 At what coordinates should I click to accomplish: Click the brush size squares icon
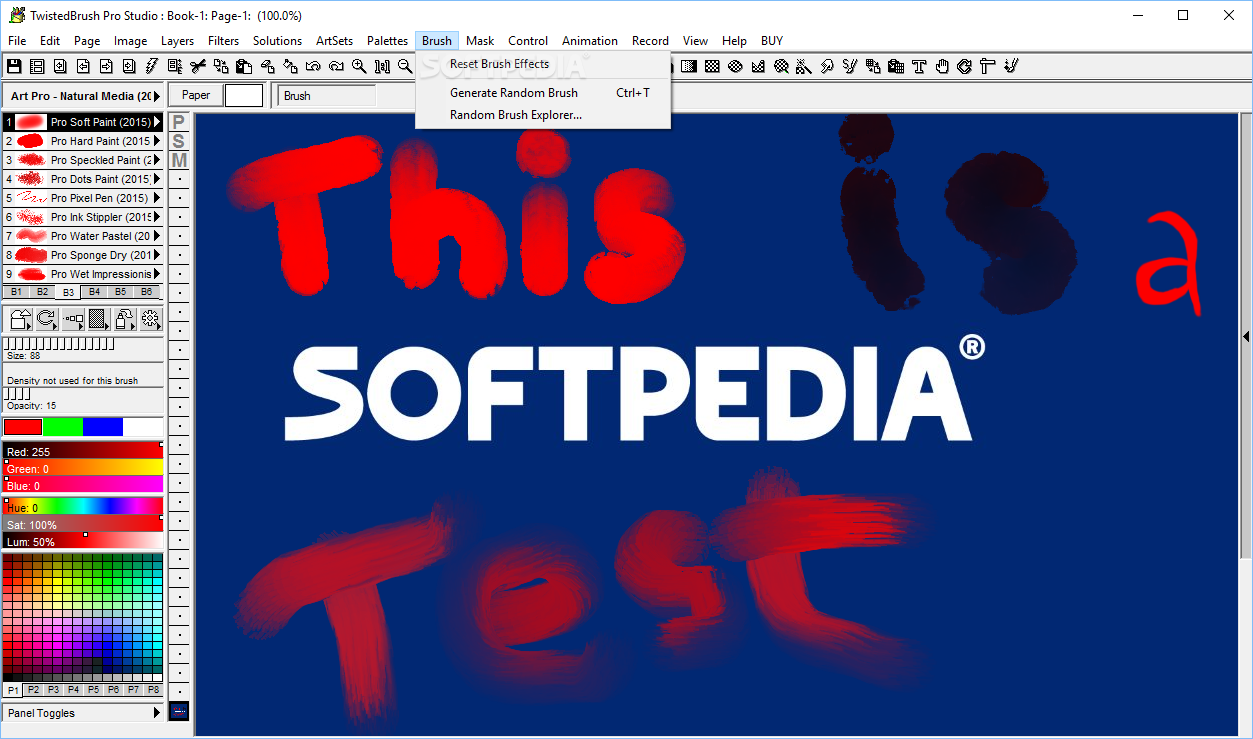[73, 319]
